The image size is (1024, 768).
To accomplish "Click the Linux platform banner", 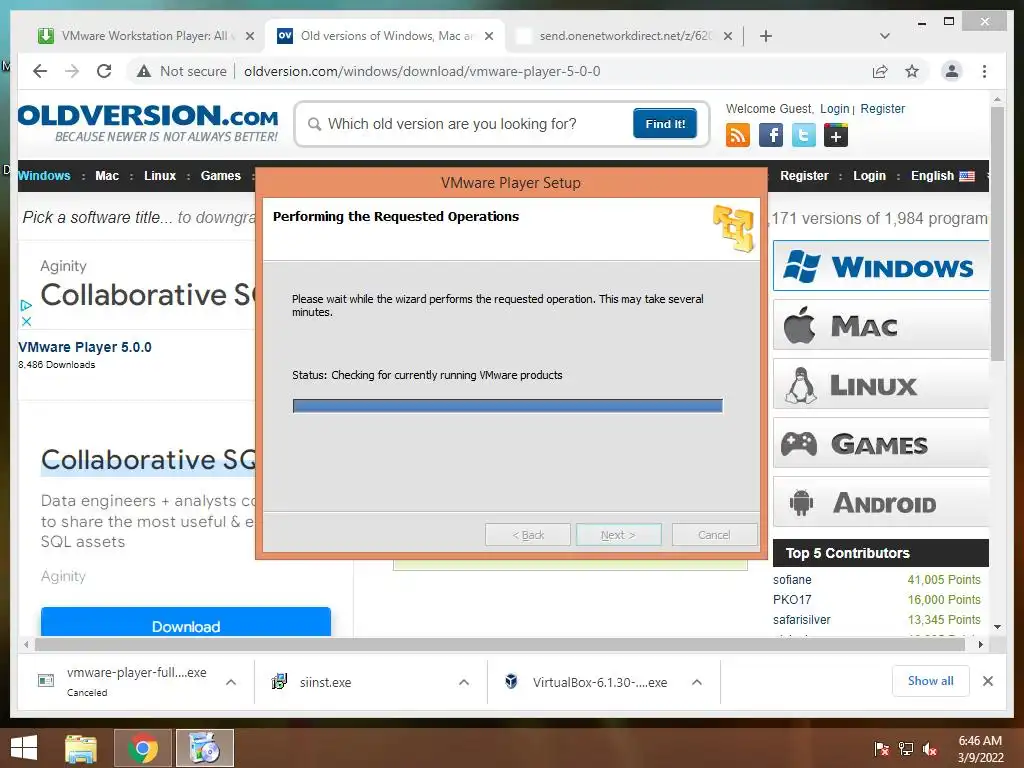I will [x=880, y=384].
